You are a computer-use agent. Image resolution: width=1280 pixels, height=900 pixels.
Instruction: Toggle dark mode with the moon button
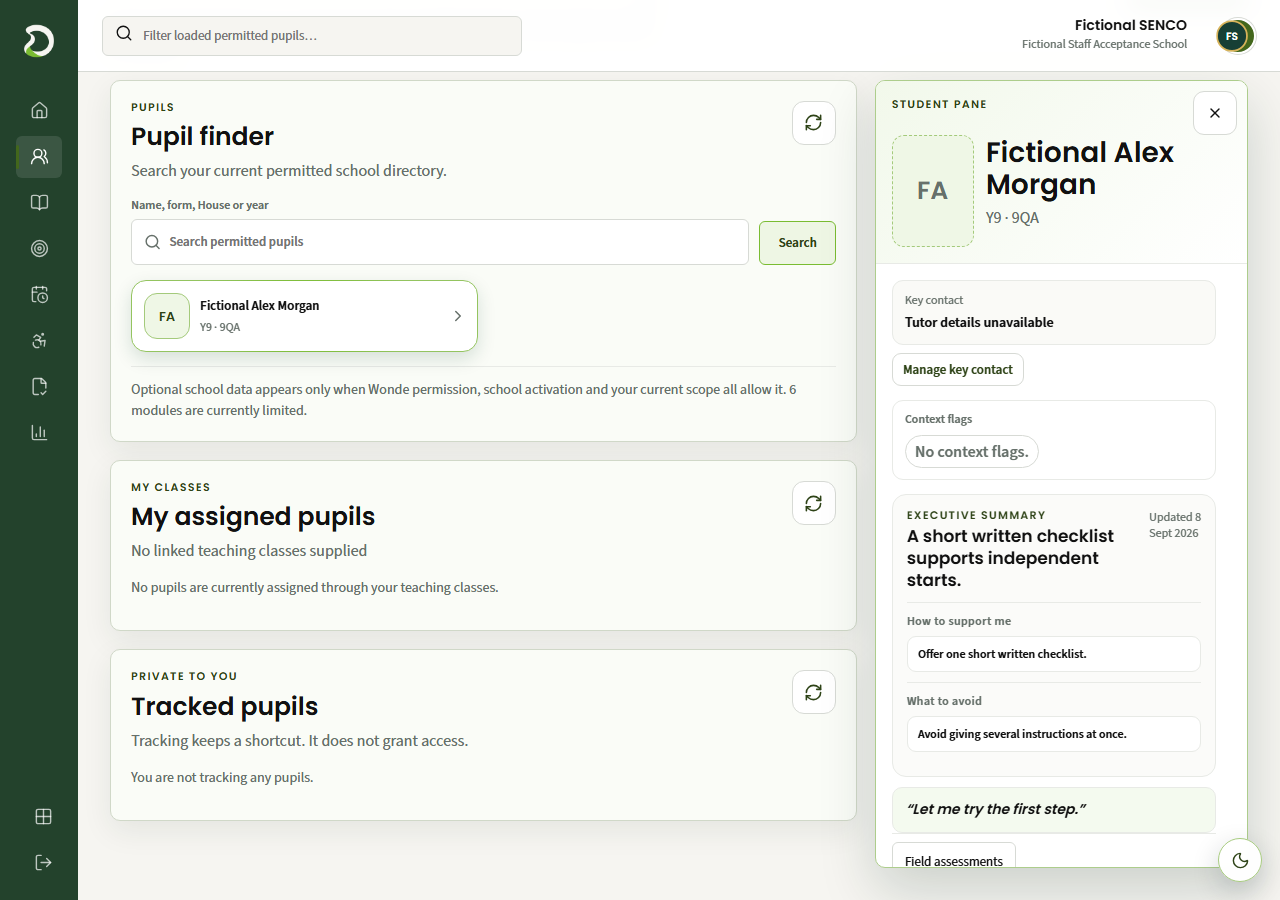click(1240, 860)
